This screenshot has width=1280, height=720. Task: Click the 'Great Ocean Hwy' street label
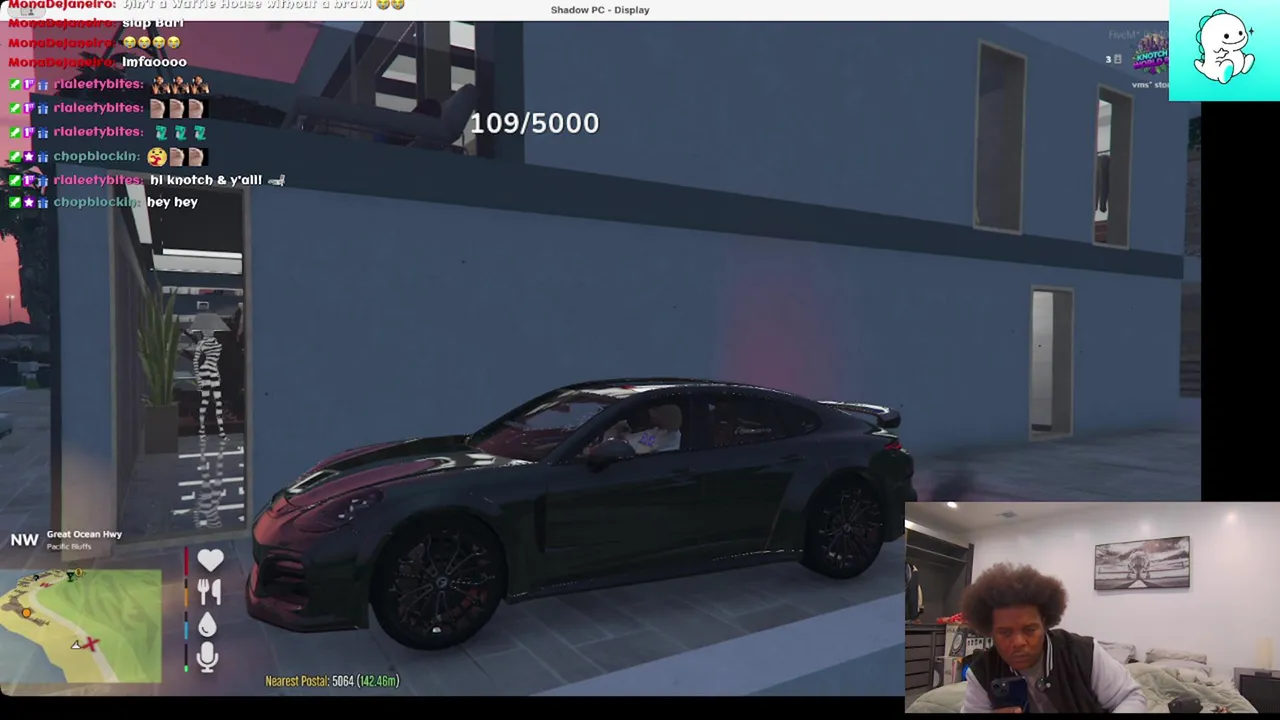(x=84, y=534)
